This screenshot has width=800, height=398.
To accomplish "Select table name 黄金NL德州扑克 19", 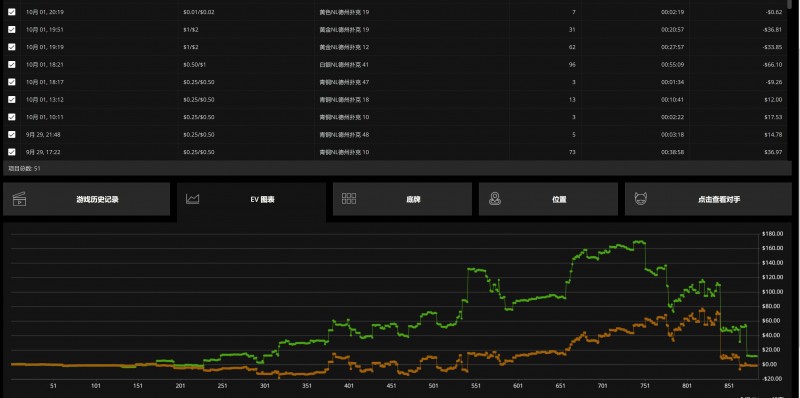I will pyautogui.click(x=344, y=30).
